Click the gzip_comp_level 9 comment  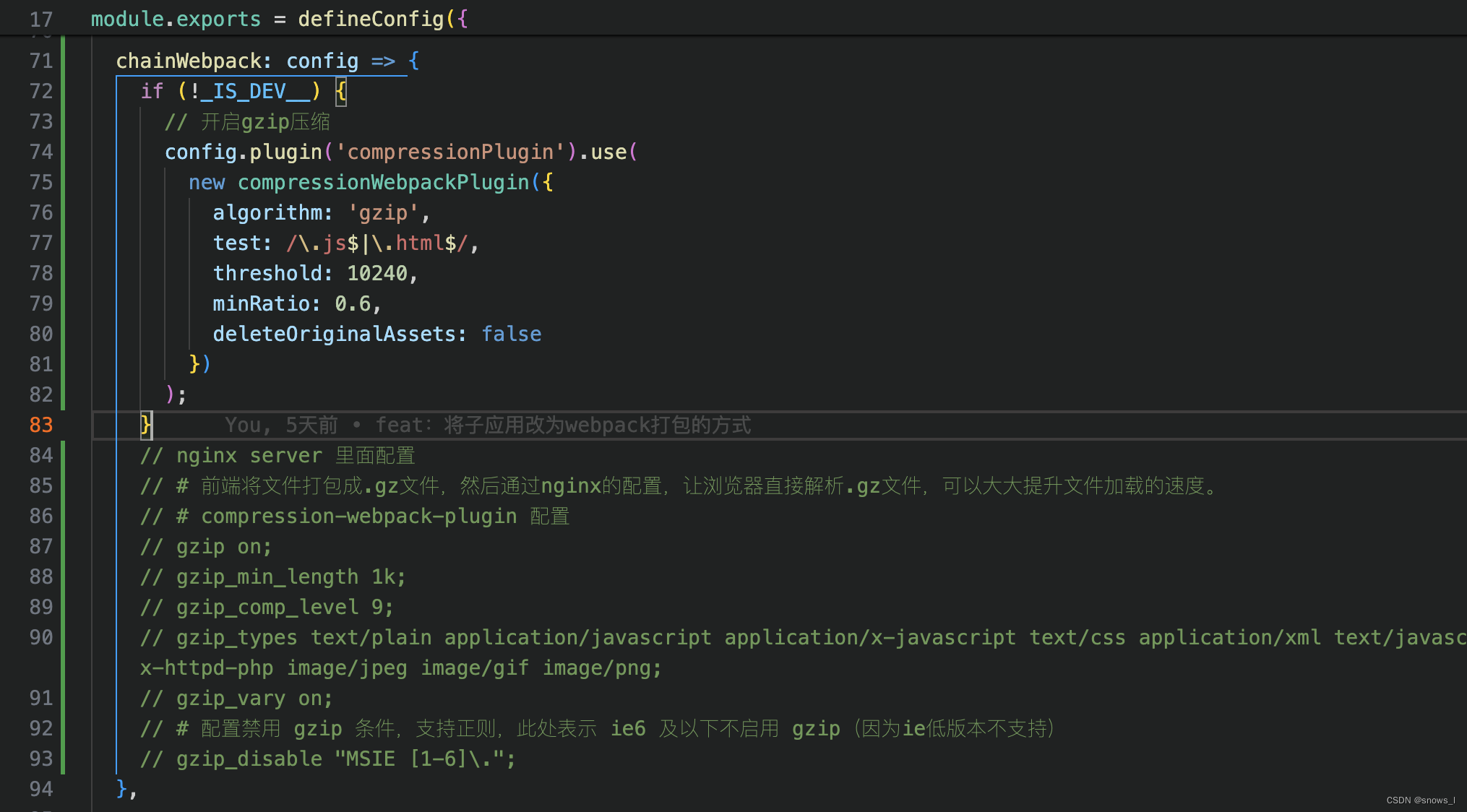267,607
